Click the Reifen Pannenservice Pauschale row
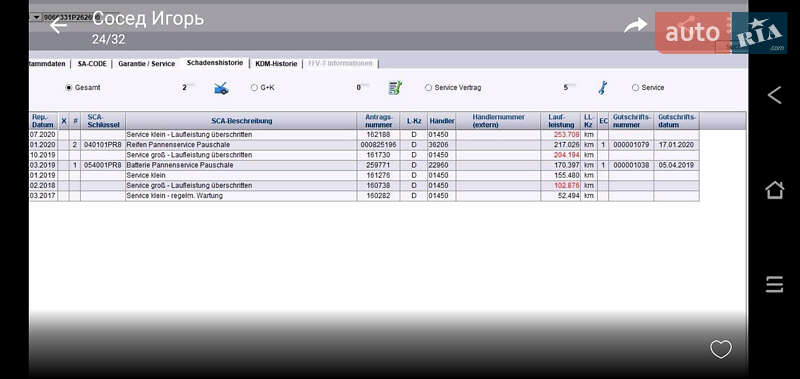The image size is (800, 379). click(x=364, y=145)
